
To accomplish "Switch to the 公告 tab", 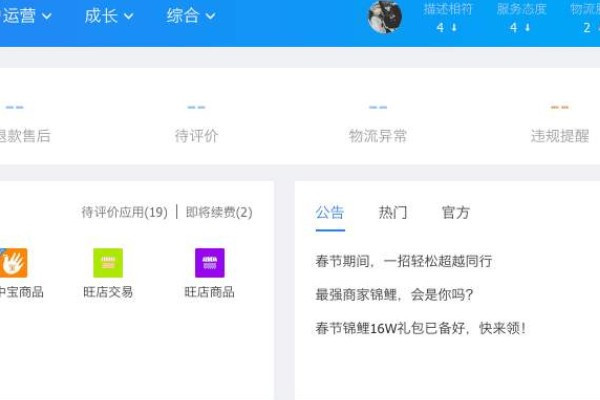I will 330,212.
